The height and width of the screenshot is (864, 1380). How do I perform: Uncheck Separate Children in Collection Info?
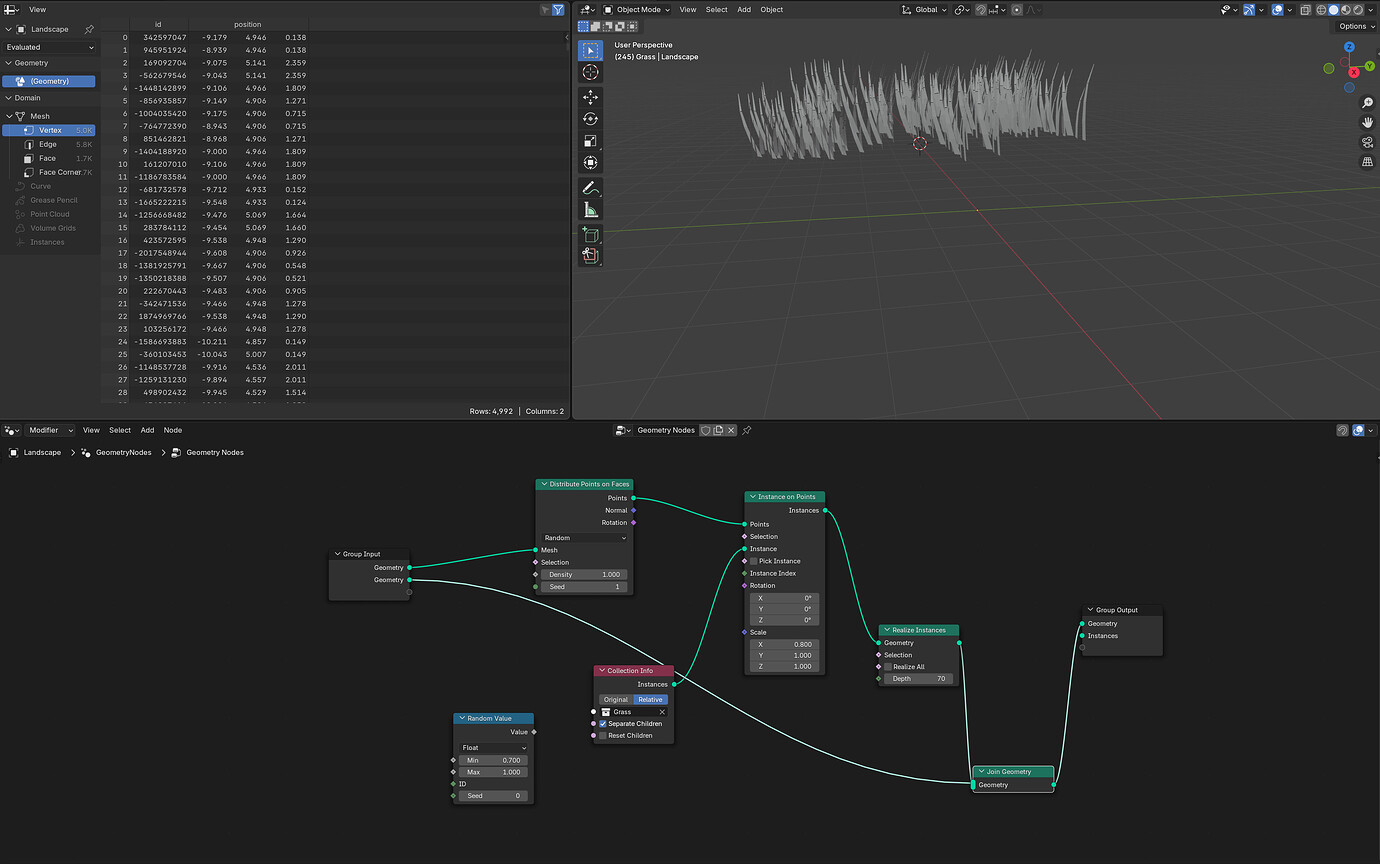click(x=603, y=723)
